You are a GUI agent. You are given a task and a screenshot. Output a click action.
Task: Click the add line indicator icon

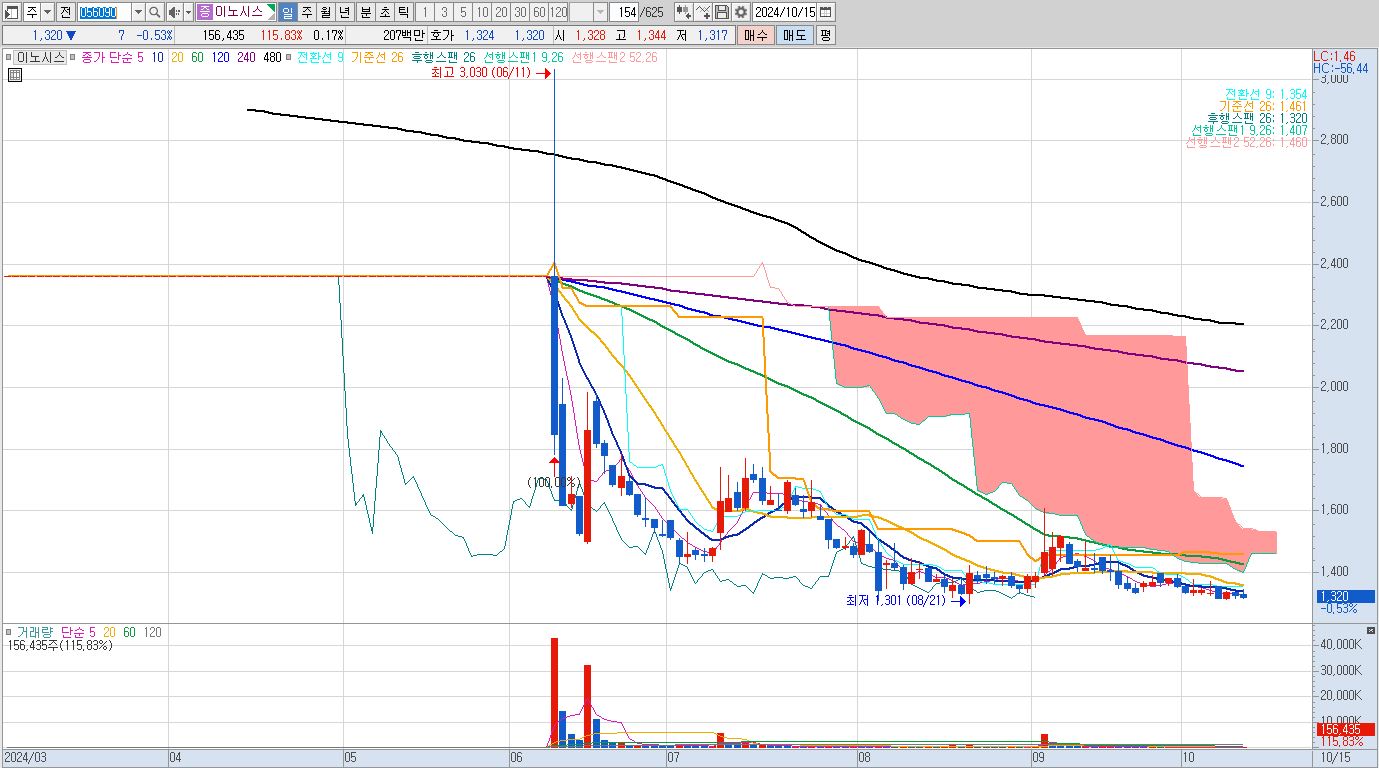coord(703,12)
